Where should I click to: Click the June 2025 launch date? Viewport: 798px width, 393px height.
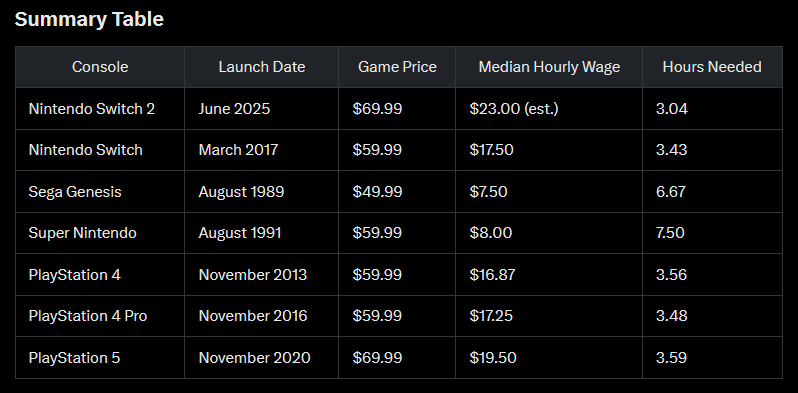(x=234, y=109)
